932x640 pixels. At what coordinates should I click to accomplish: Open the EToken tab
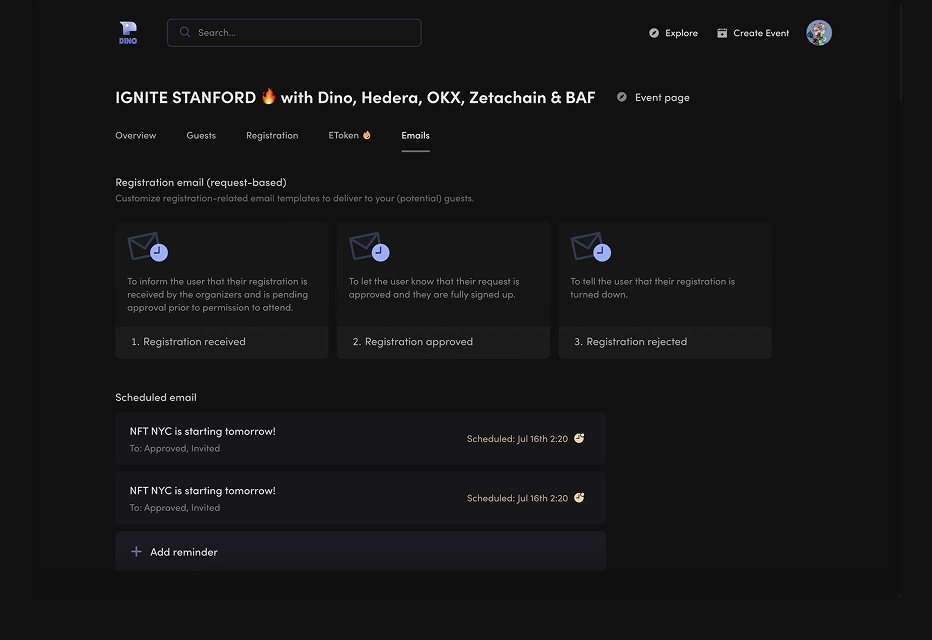(349, 135)
